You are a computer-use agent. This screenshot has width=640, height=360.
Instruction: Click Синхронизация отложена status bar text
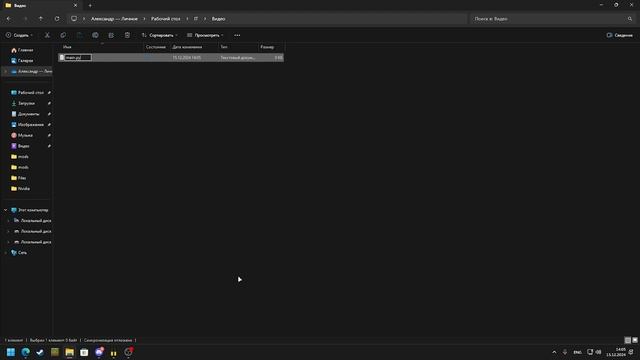coord(108,340)
